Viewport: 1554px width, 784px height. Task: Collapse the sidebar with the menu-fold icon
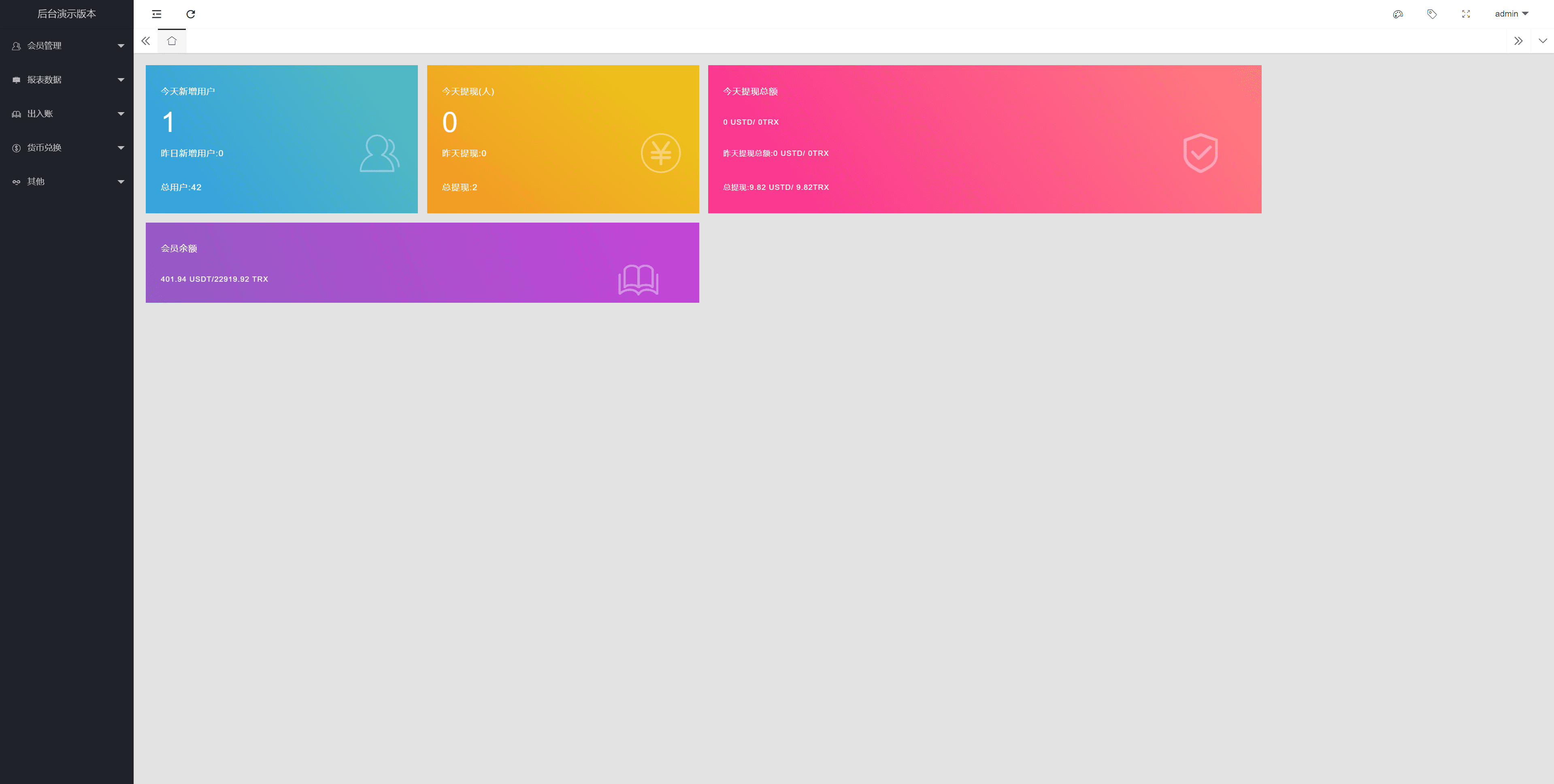tap(156, 14)
